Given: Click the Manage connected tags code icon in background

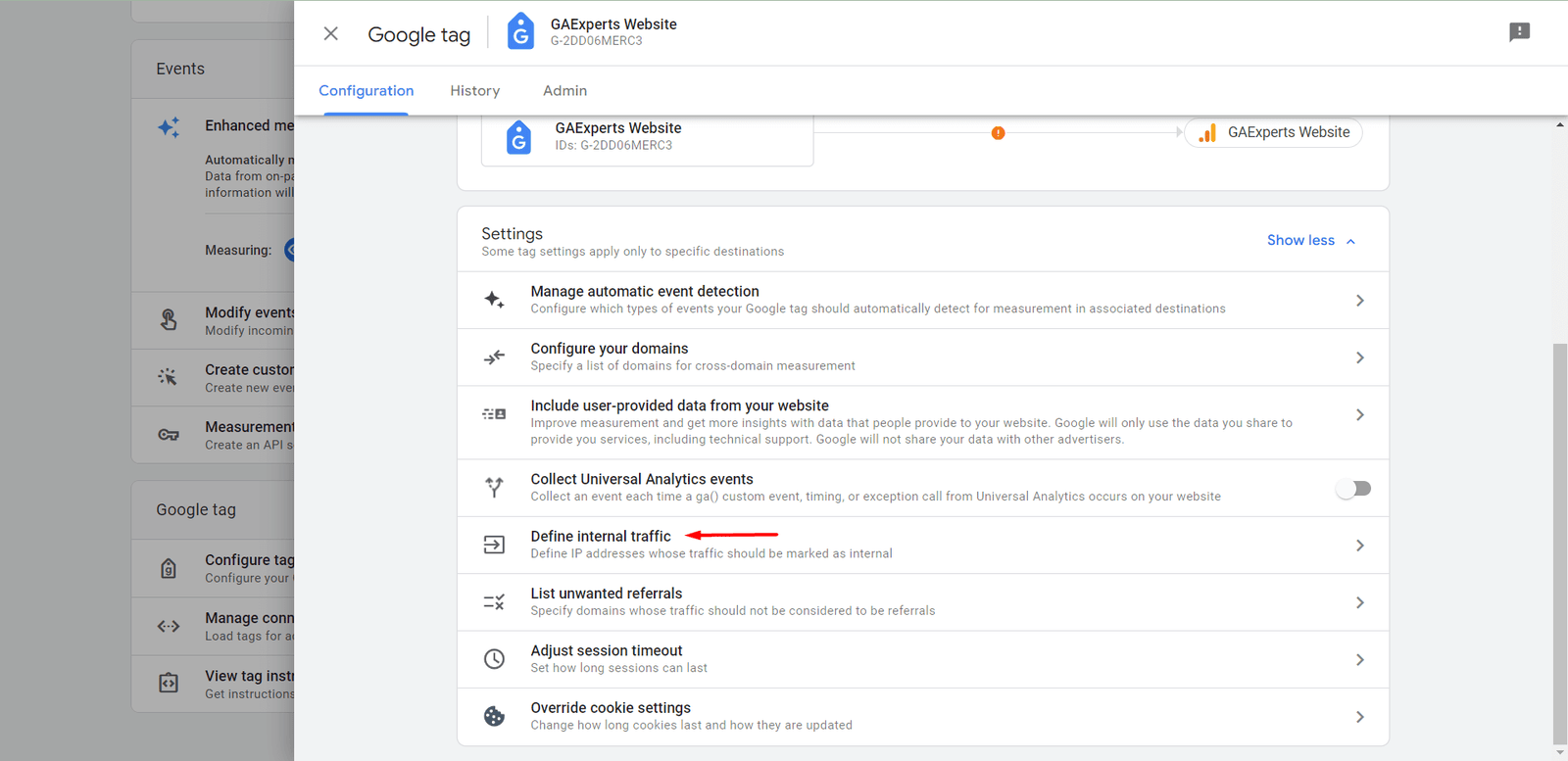Looking at the screenshot, I should pyautogui.click(x=169, y=626).
